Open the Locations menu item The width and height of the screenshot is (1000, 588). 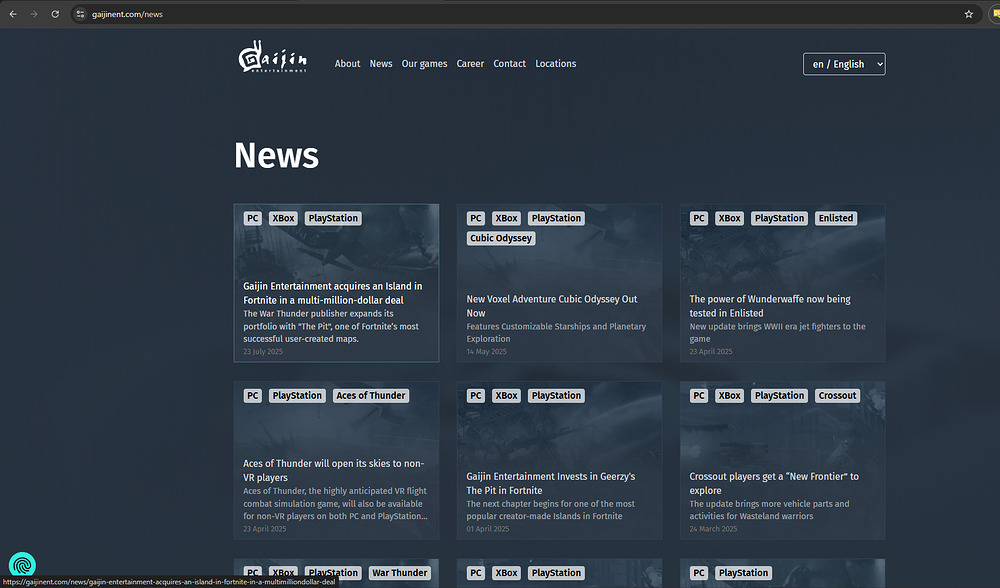(555, 64)
